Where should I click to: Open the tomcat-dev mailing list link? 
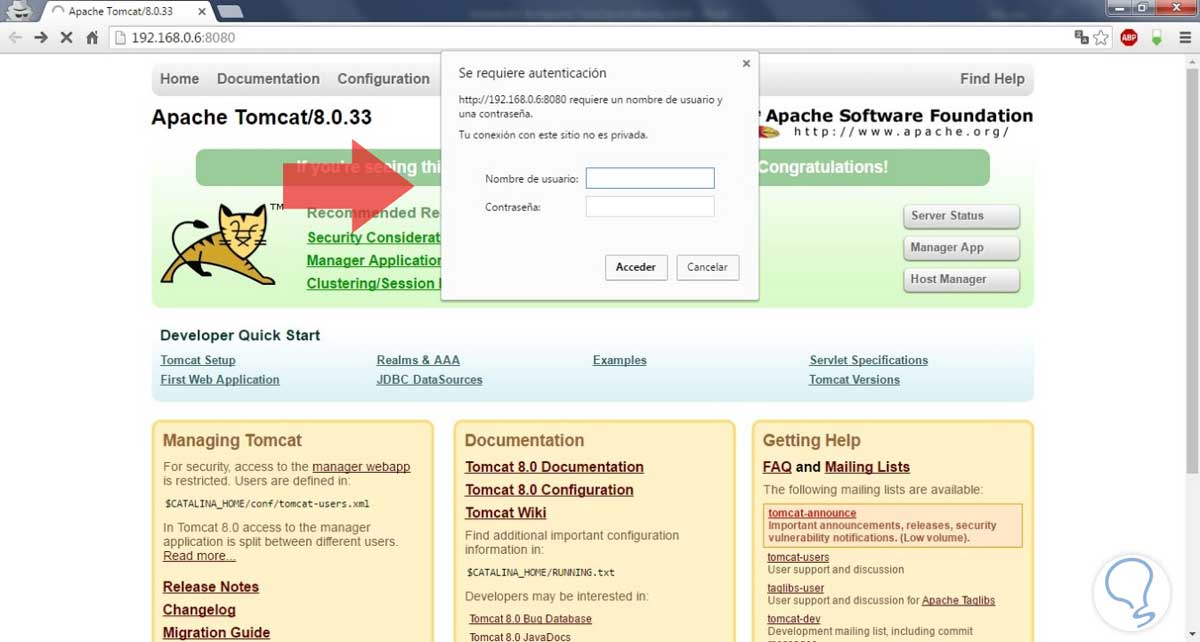tap(794, 619)
